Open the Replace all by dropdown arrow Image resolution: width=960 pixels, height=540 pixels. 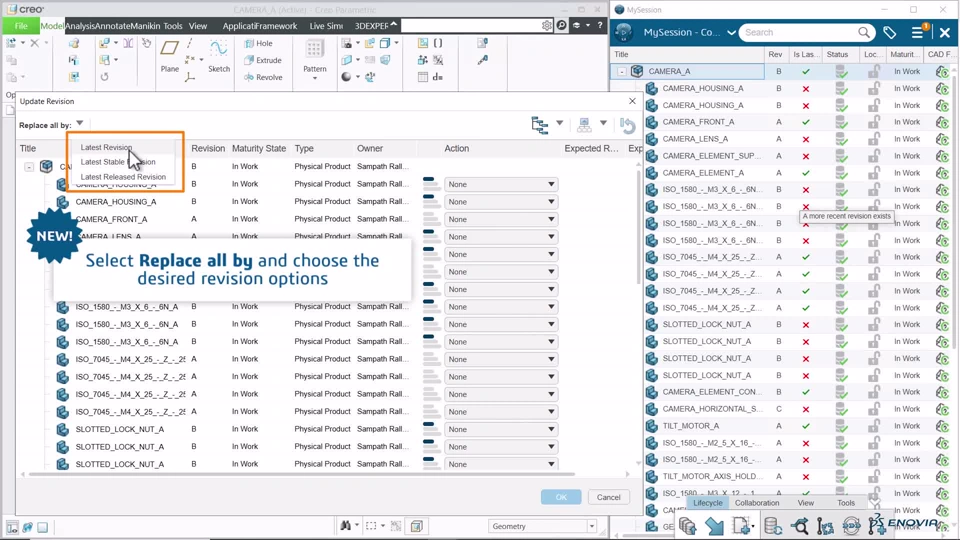pyautogui.click(x=80, y=124)
